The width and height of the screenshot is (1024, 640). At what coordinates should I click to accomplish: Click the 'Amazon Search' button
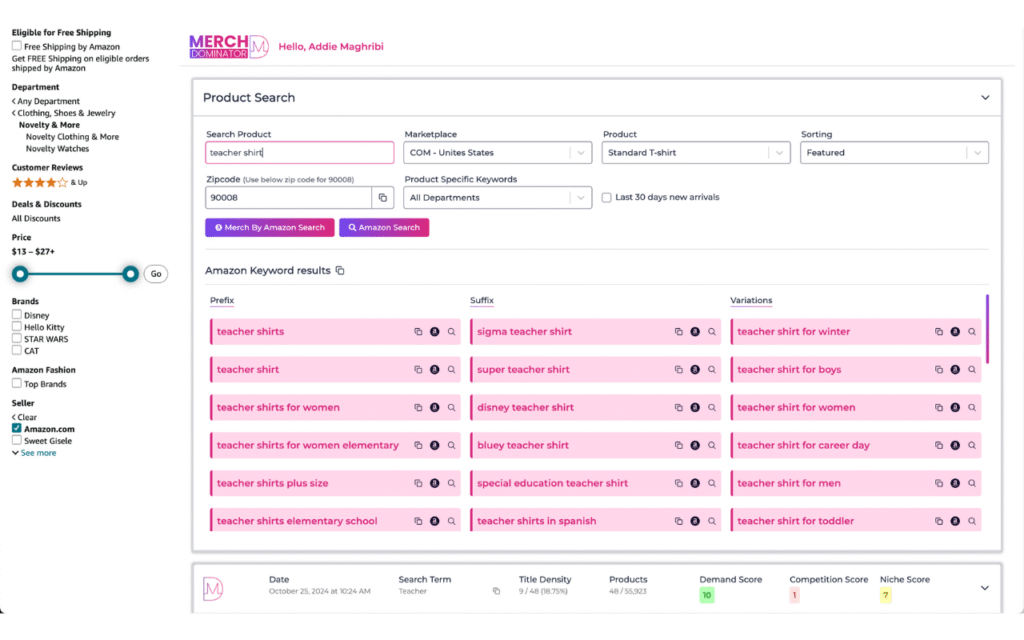click(x=384, y=227)
